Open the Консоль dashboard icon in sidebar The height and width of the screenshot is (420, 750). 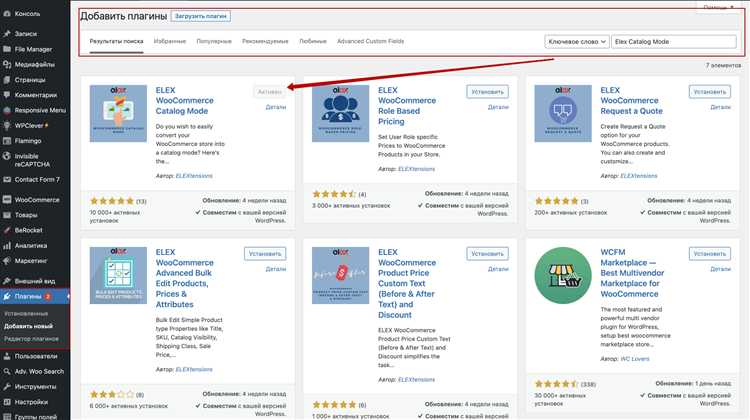tap(7, 14)
